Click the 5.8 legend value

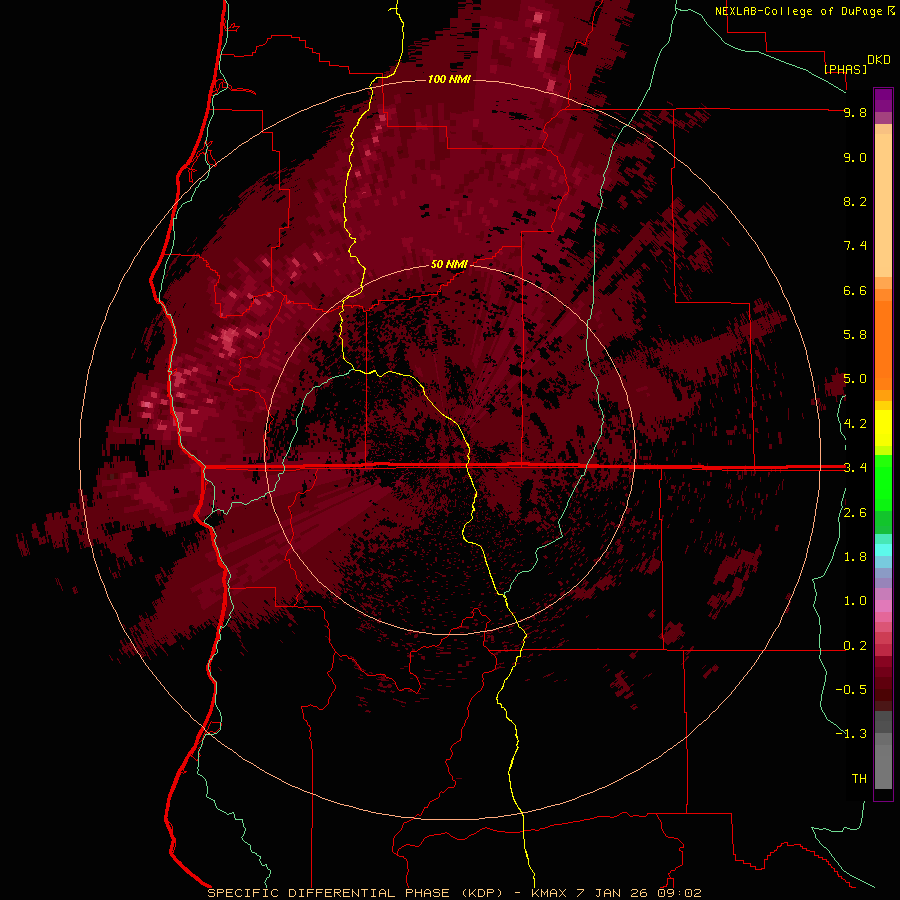(x=855, y=335)
